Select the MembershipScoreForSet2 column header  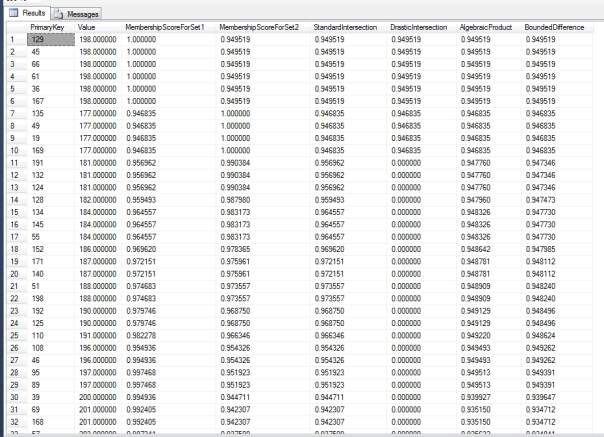pyautogui.click(x=263, y=27)
